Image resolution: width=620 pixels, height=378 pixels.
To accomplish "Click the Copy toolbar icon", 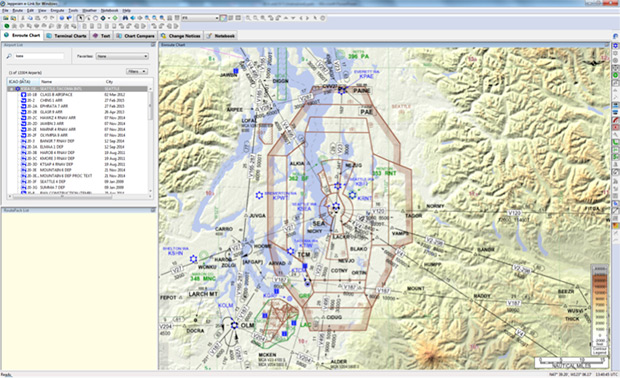I will tap(30, 18).
